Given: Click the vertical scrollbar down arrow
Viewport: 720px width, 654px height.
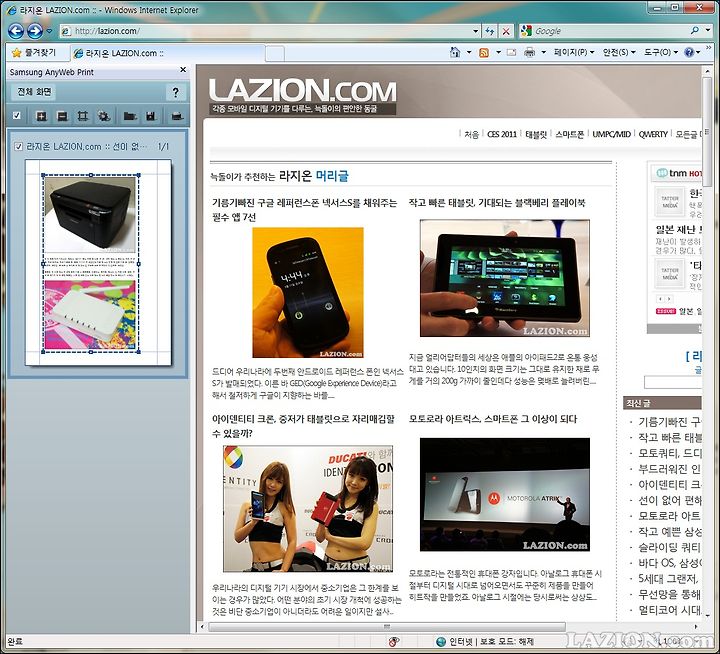Looking at the screenshot, I should pos(708,616).
